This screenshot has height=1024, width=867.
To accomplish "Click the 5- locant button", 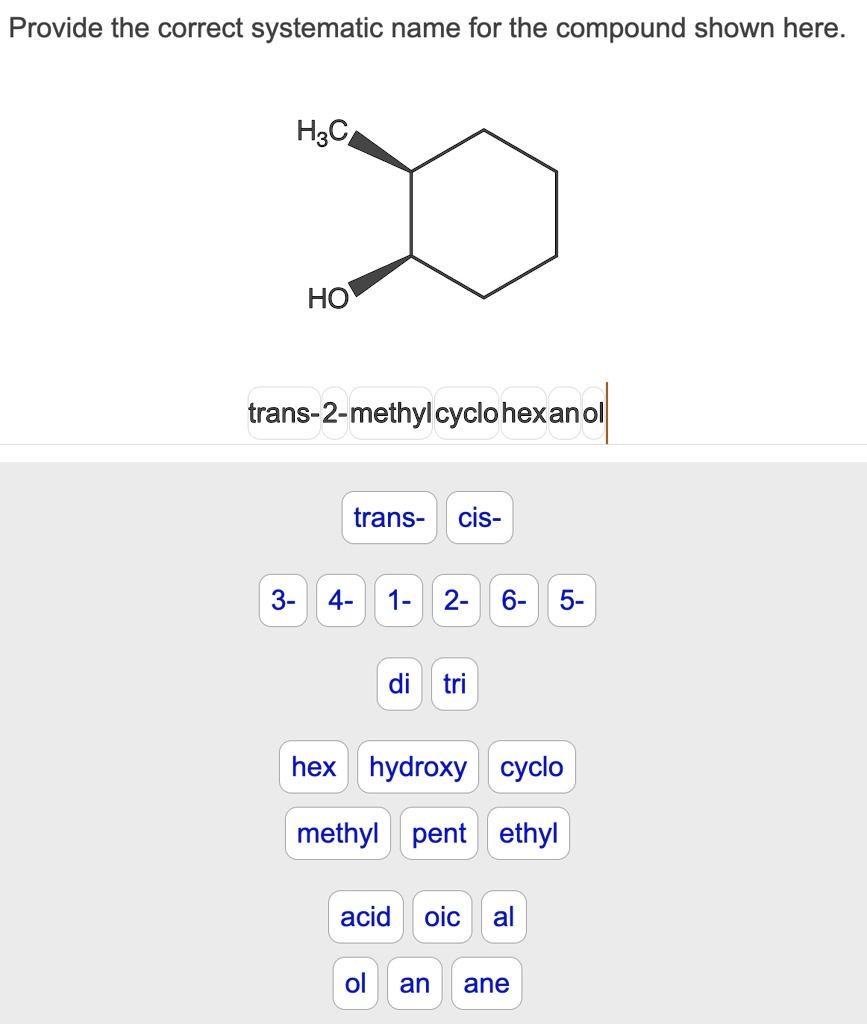I will (x=571, y=601).
